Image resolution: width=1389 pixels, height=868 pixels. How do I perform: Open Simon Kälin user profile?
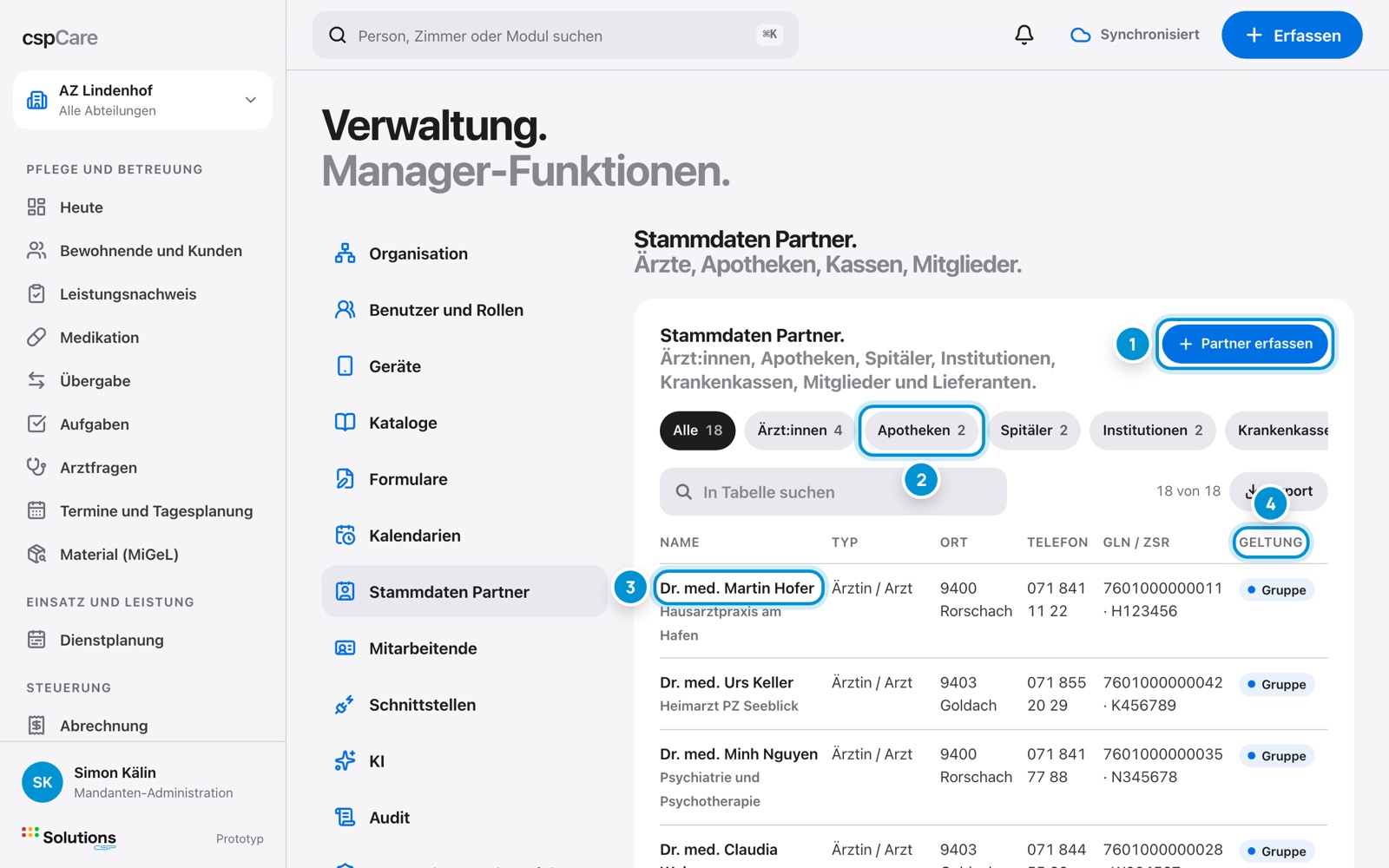(142, 782)
